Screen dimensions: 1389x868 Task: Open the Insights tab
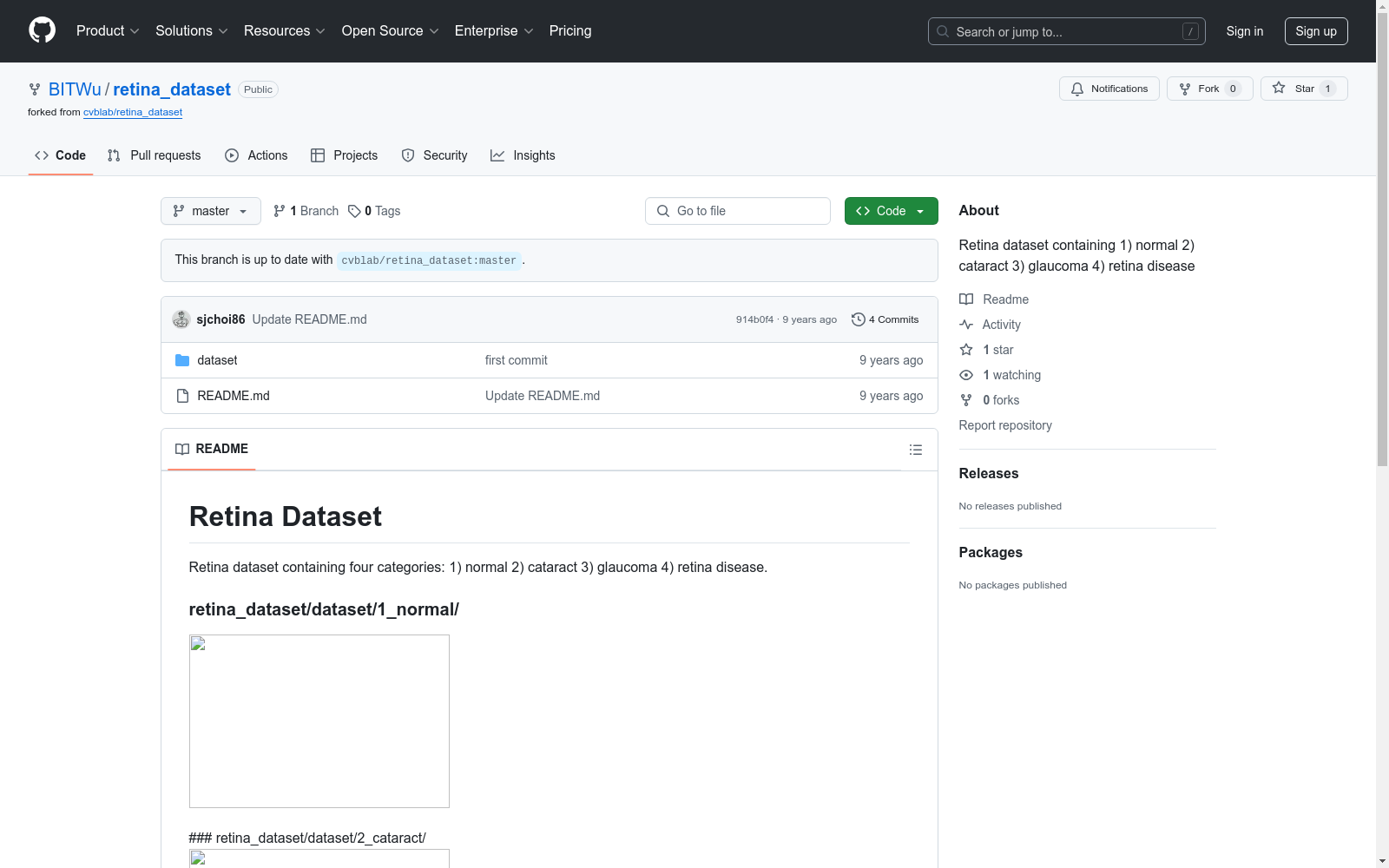tap(523, 155)
